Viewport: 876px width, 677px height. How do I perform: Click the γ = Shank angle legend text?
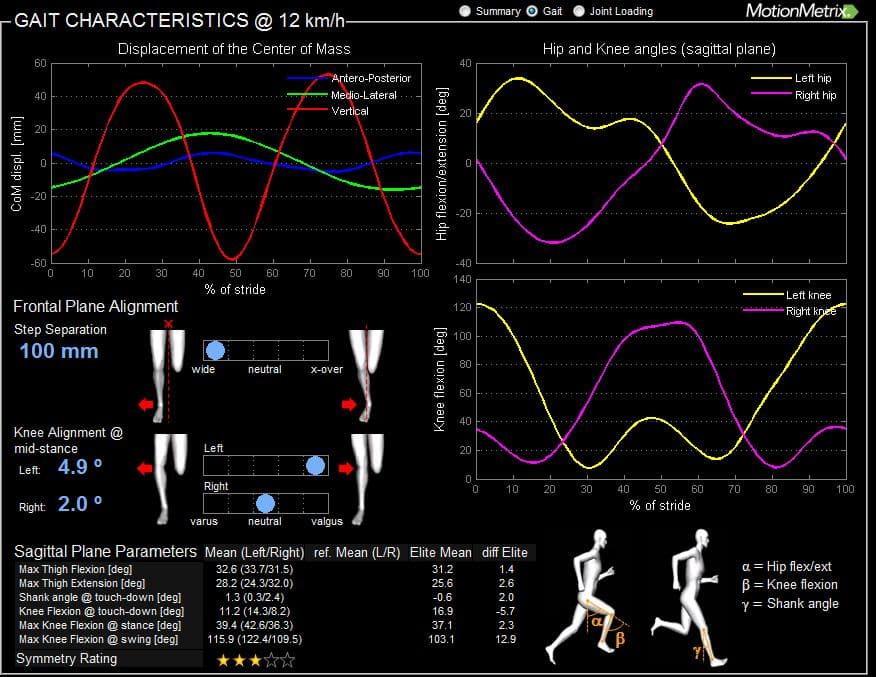coord(790,604)
